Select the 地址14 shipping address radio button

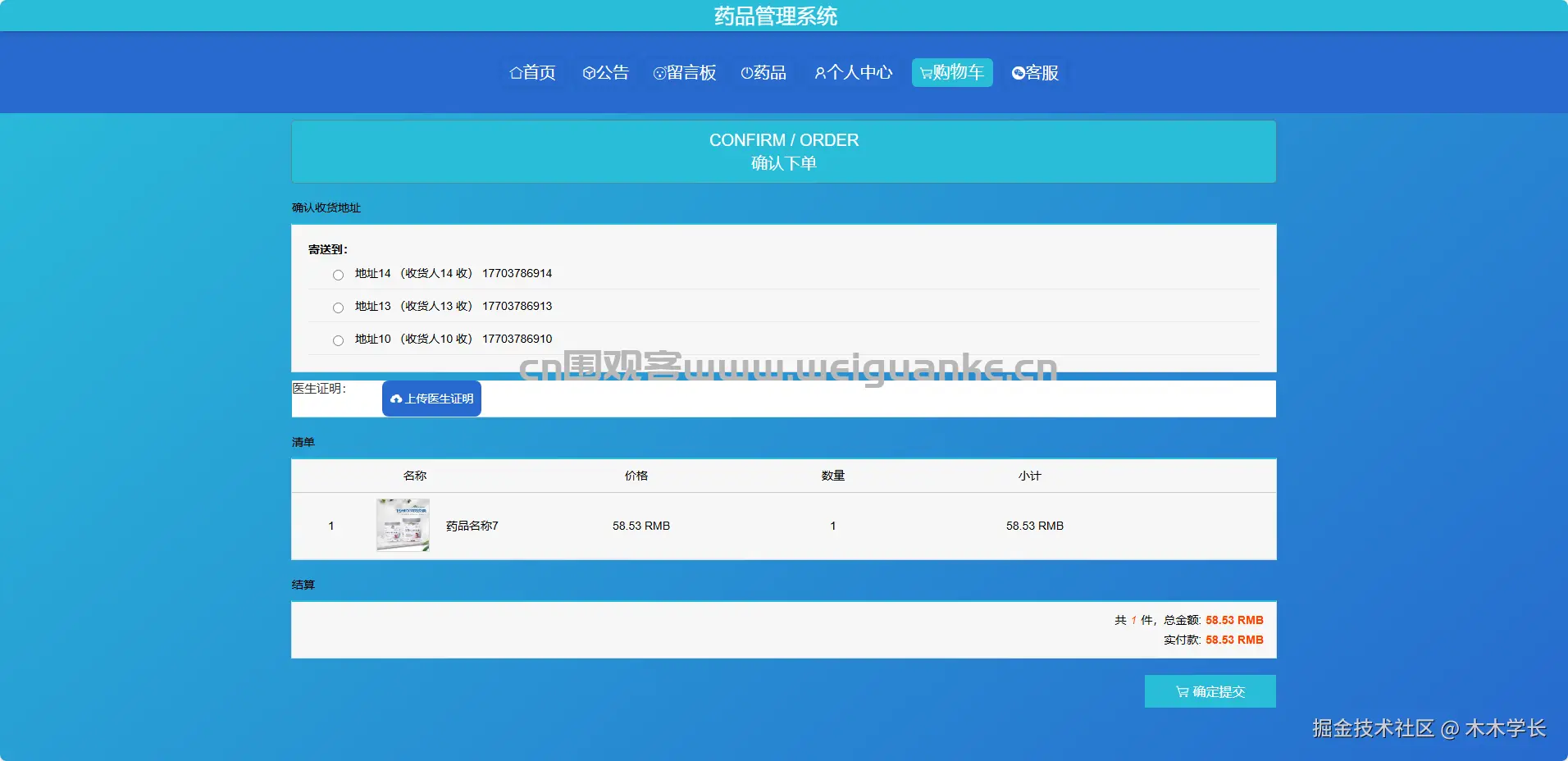click(338, 275)
